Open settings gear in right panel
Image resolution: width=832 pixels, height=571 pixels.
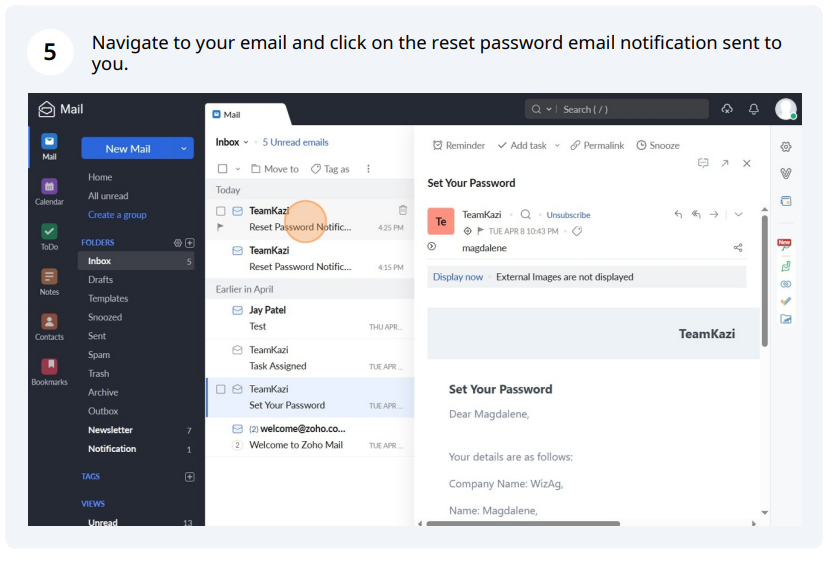[786, 147]
